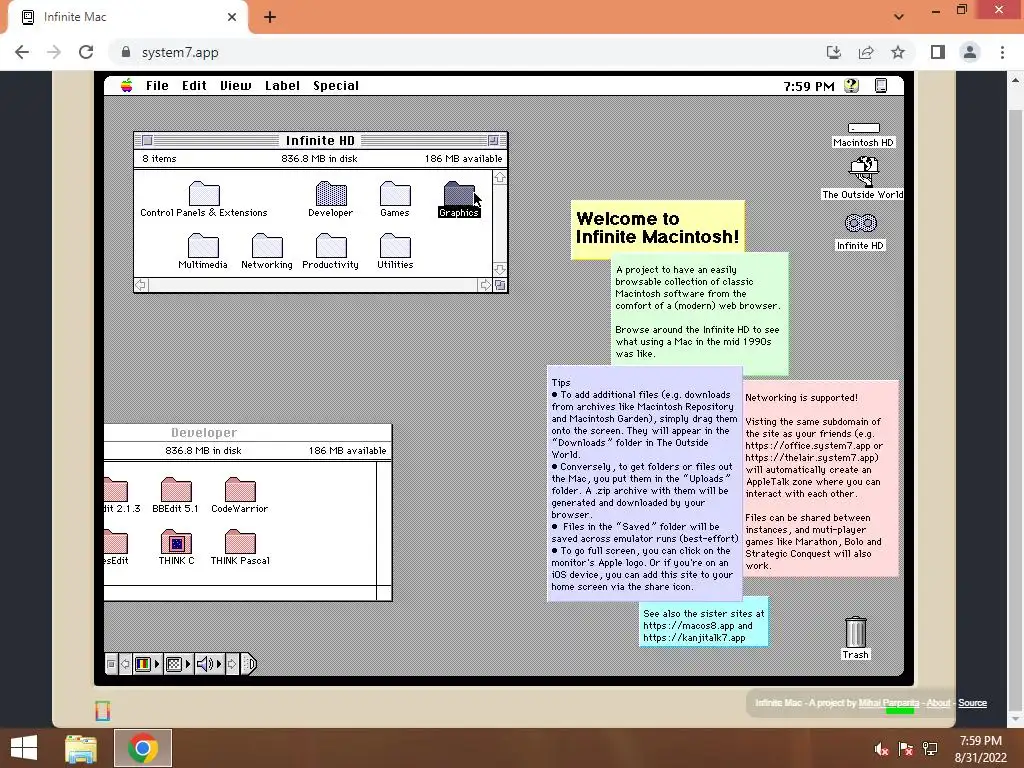1024x768 pixels.
Task: Click the Infinite Mac browser tab
Action: point(128,17)
